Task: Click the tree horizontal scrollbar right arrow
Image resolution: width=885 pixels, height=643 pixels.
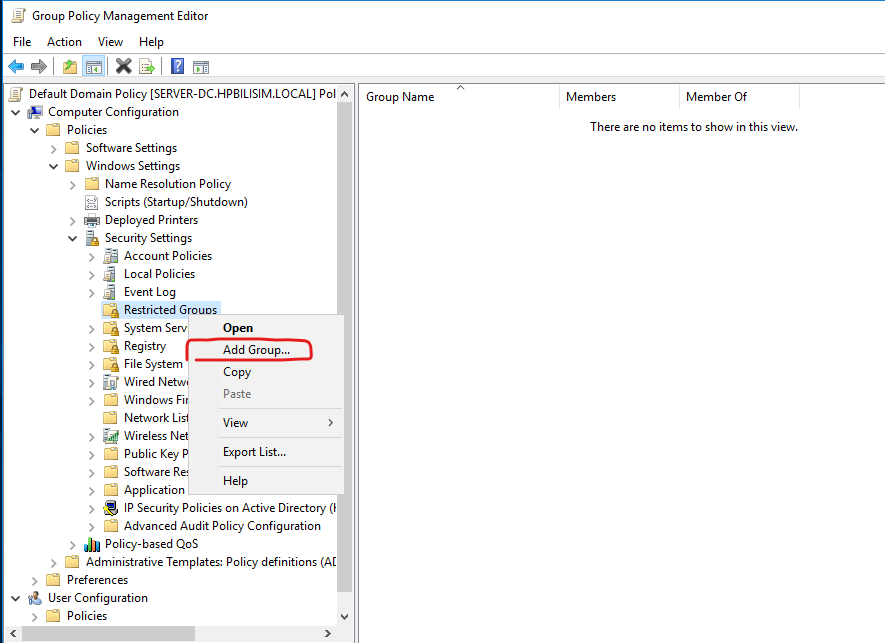Action: click(328, 633)
